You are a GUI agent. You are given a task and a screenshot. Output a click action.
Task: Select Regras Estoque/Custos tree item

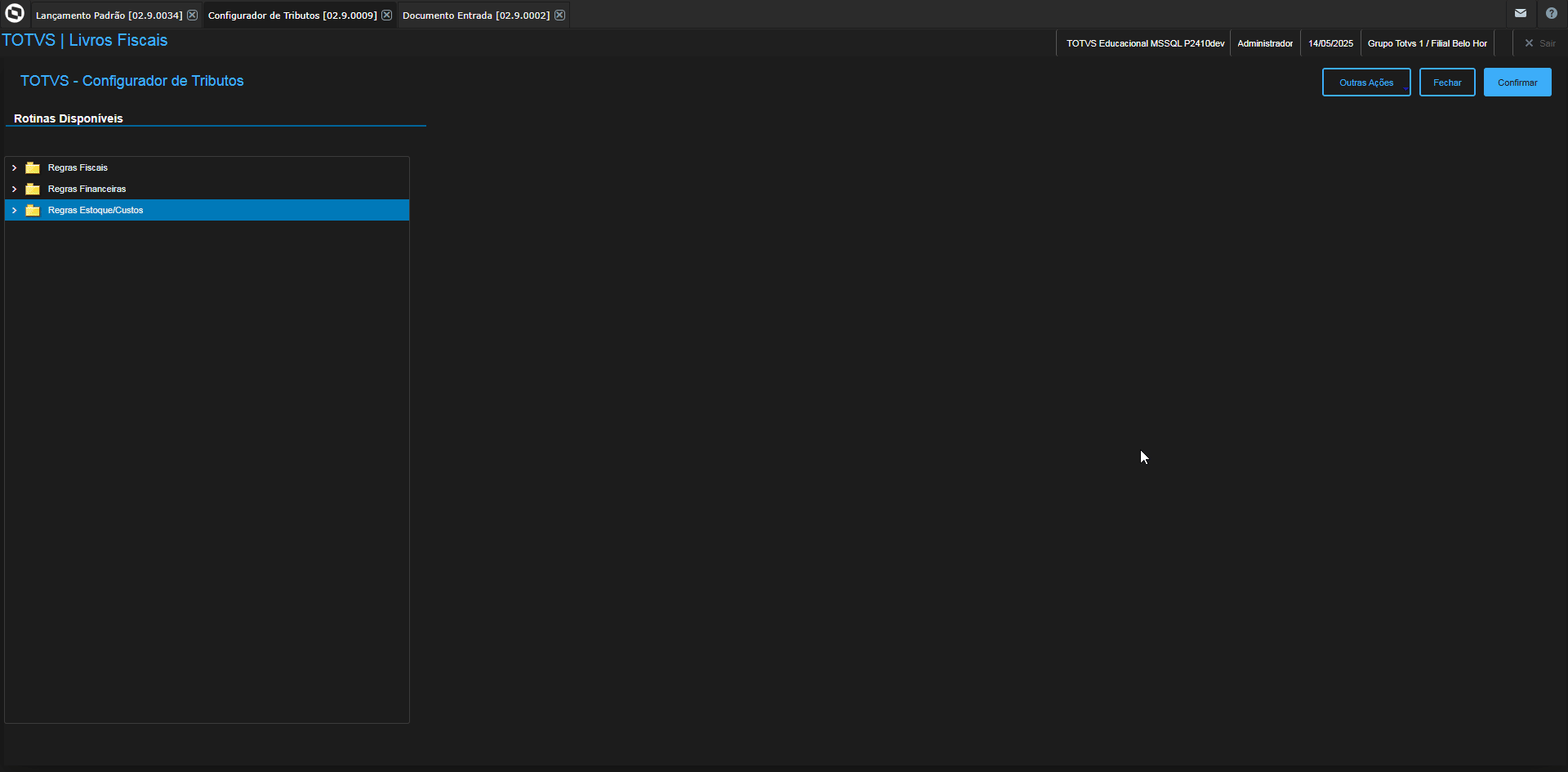(207, 210)
